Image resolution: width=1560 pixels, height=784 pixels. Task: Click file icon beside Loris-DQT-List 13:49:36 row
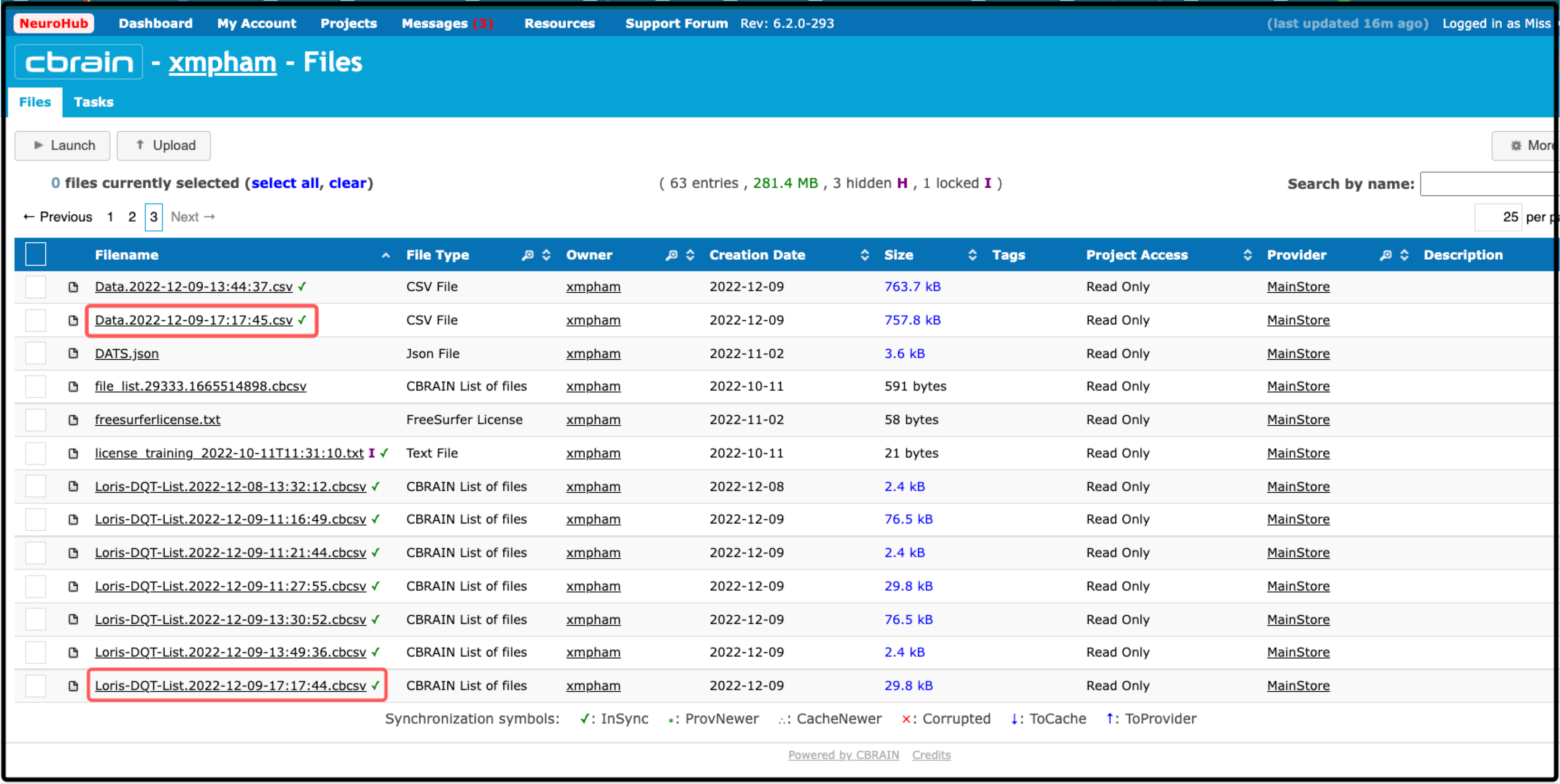pyautogui.click(x=73, y=653)
